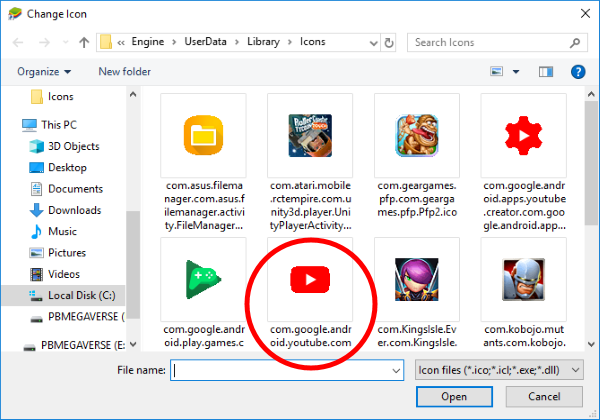The height and width of the screenshot is (420, 600).
Task: Refresh the Icons folder view
Action: (x=388, y=42)
